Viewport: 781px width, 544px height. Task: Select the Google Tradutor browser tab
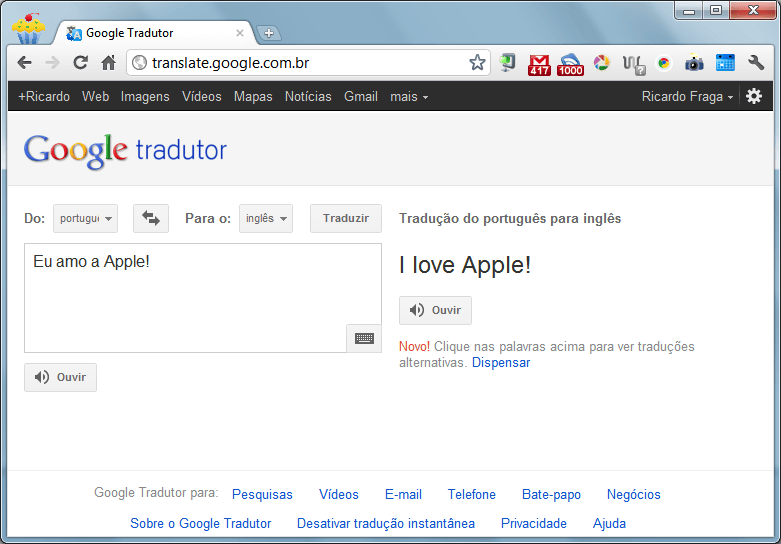point(154,33)
